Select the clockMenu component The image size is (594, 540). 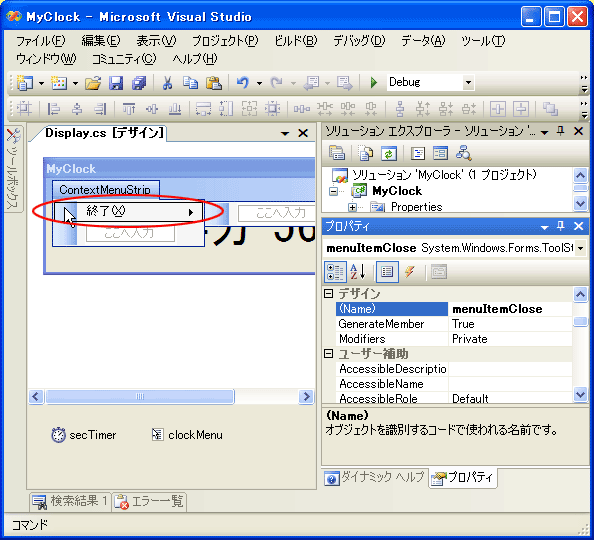click(188, 435)
